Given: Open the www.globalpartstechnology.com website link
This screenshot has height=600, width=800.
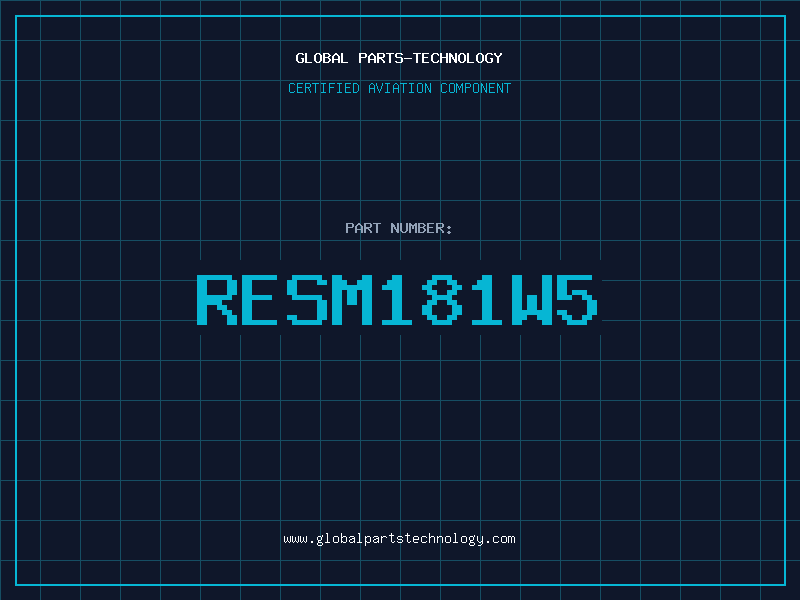Looking at the screenshot, I should tap(399, 539).
